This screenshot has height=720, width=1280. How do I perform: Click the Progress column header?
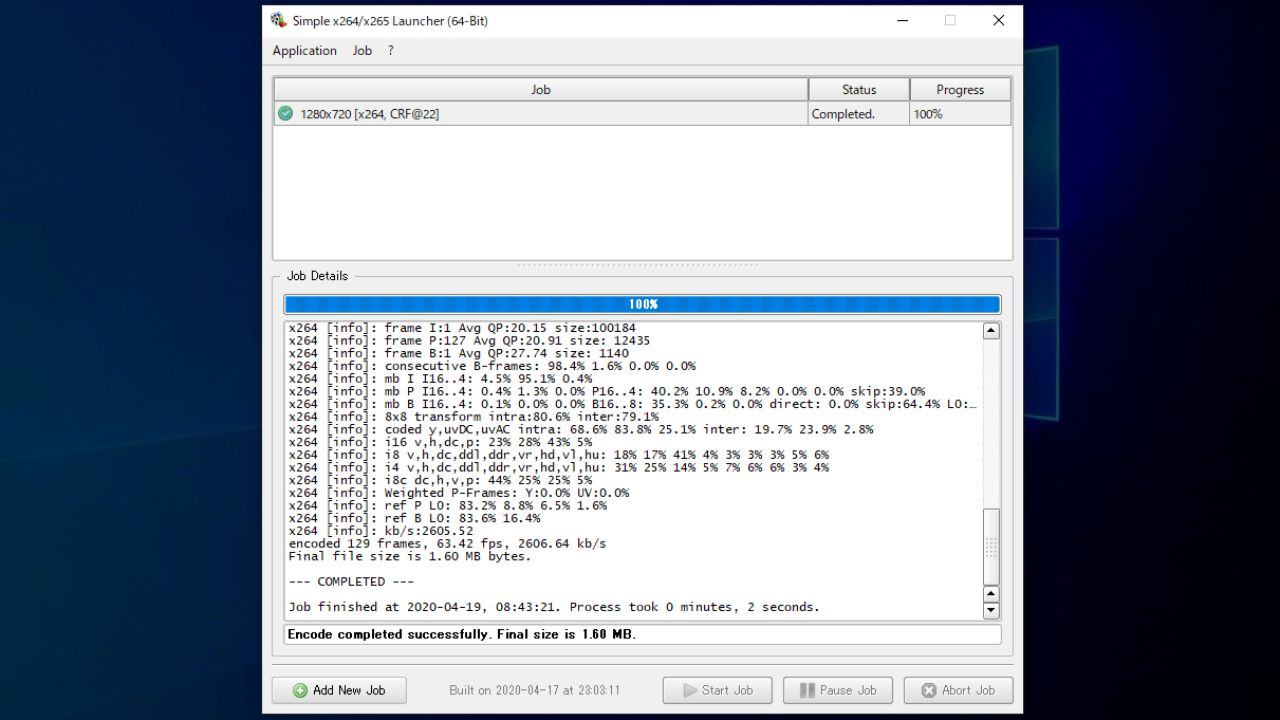click(960, 90)
